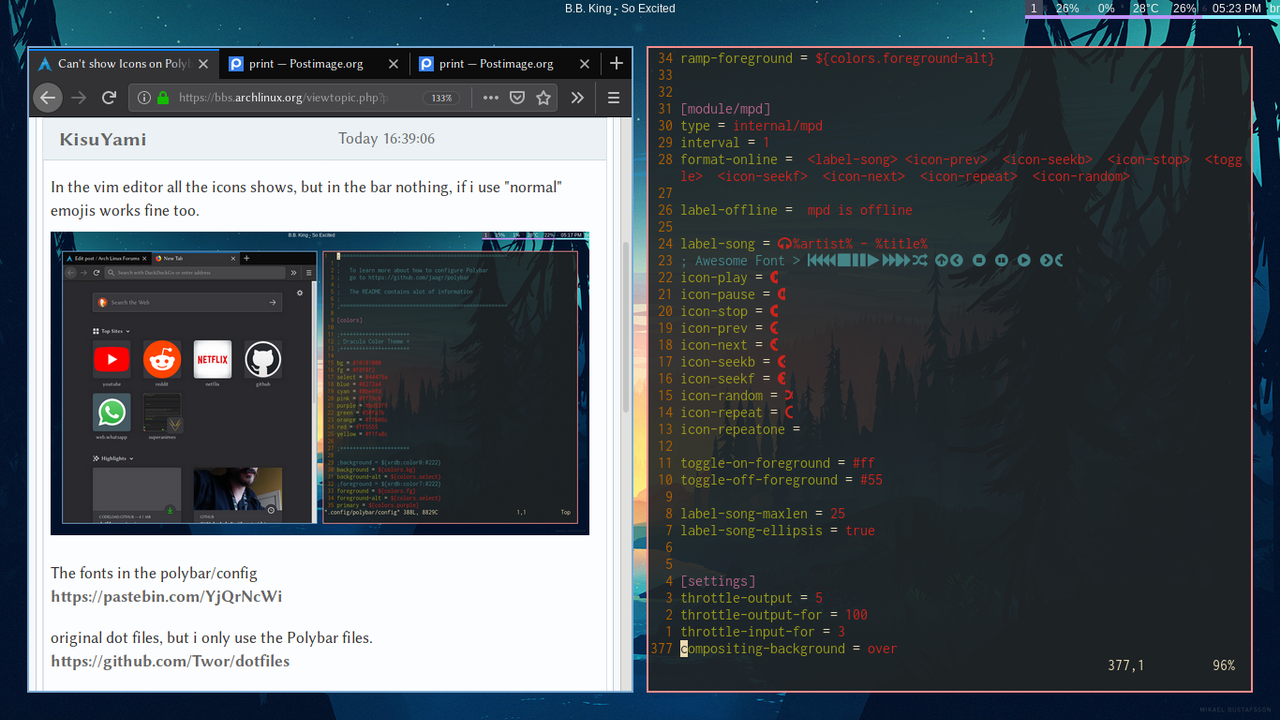
Task: Open the Firefox hamburger menu
Action: (613, 97)
